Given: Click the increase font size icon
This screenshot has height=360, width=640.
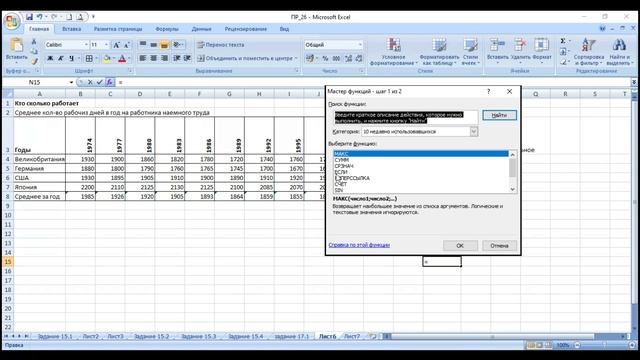Looking at the screenshot, I should [117, 45].
